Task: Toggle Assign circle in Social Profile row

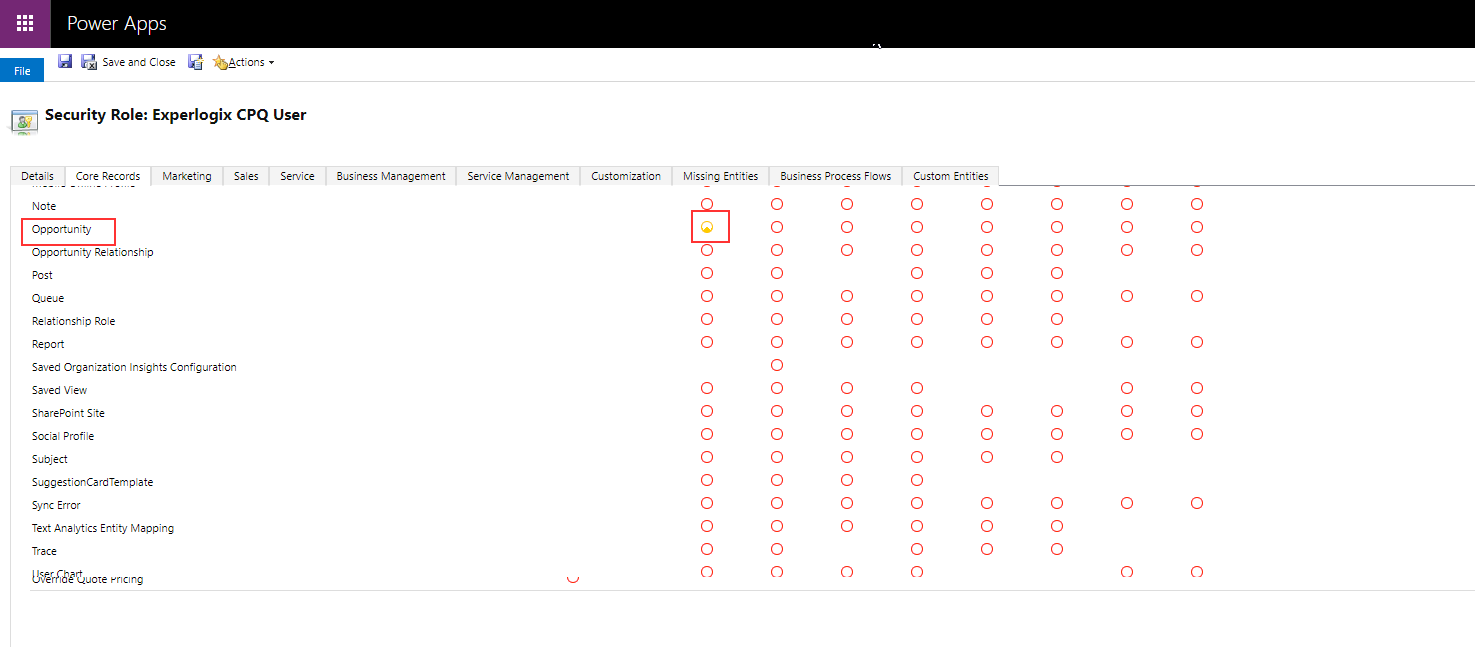Action: [1127, 434]
